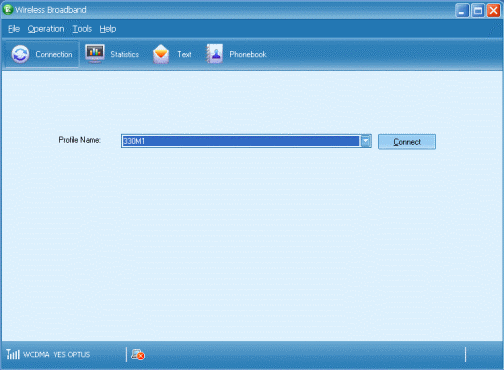This screenshot has width=504, height=370.
Task: Open the Connection tab icon
Action: [20, 54]
